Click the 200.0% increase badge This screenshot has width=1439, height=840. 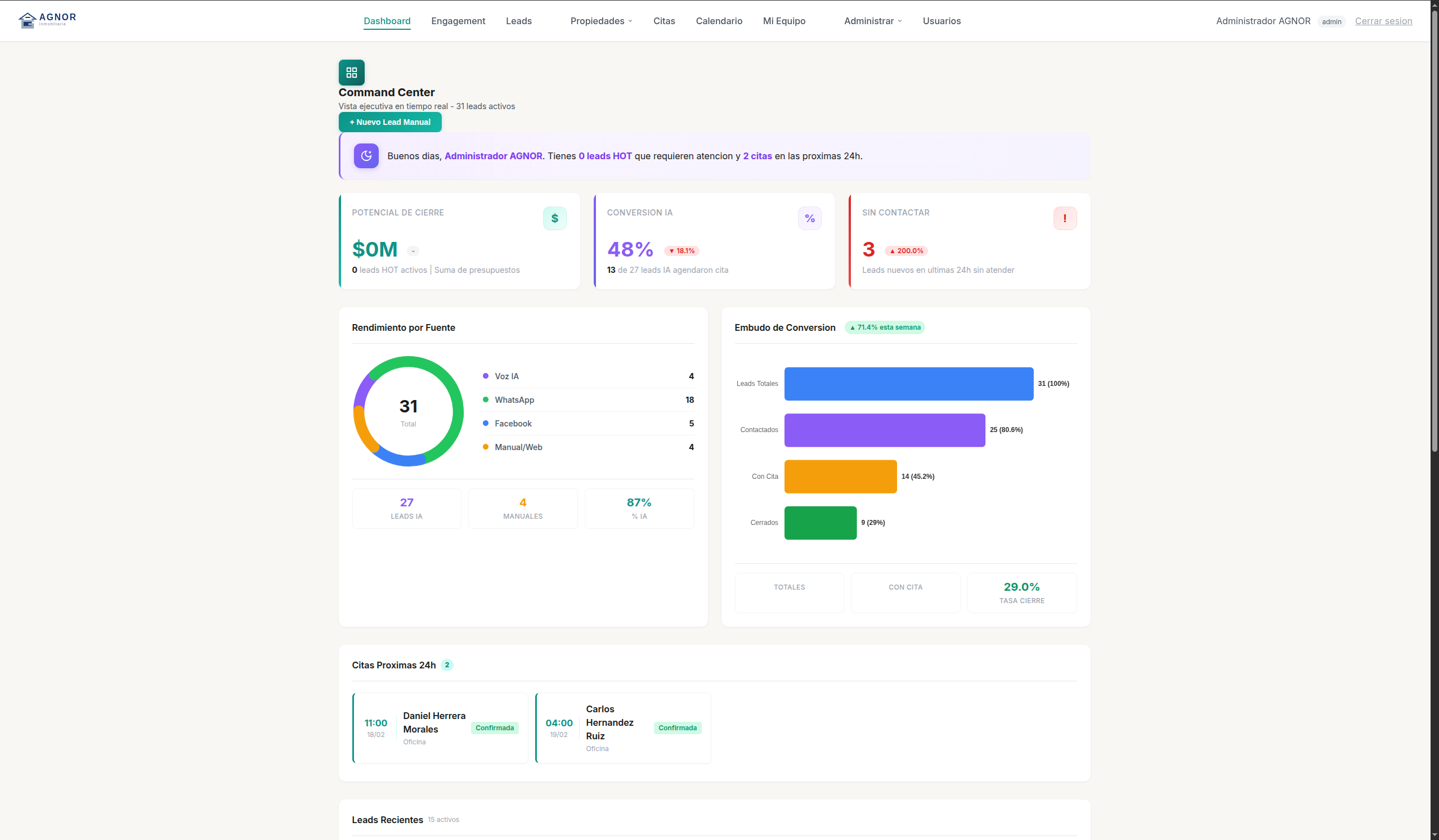(x=906, y=251)
